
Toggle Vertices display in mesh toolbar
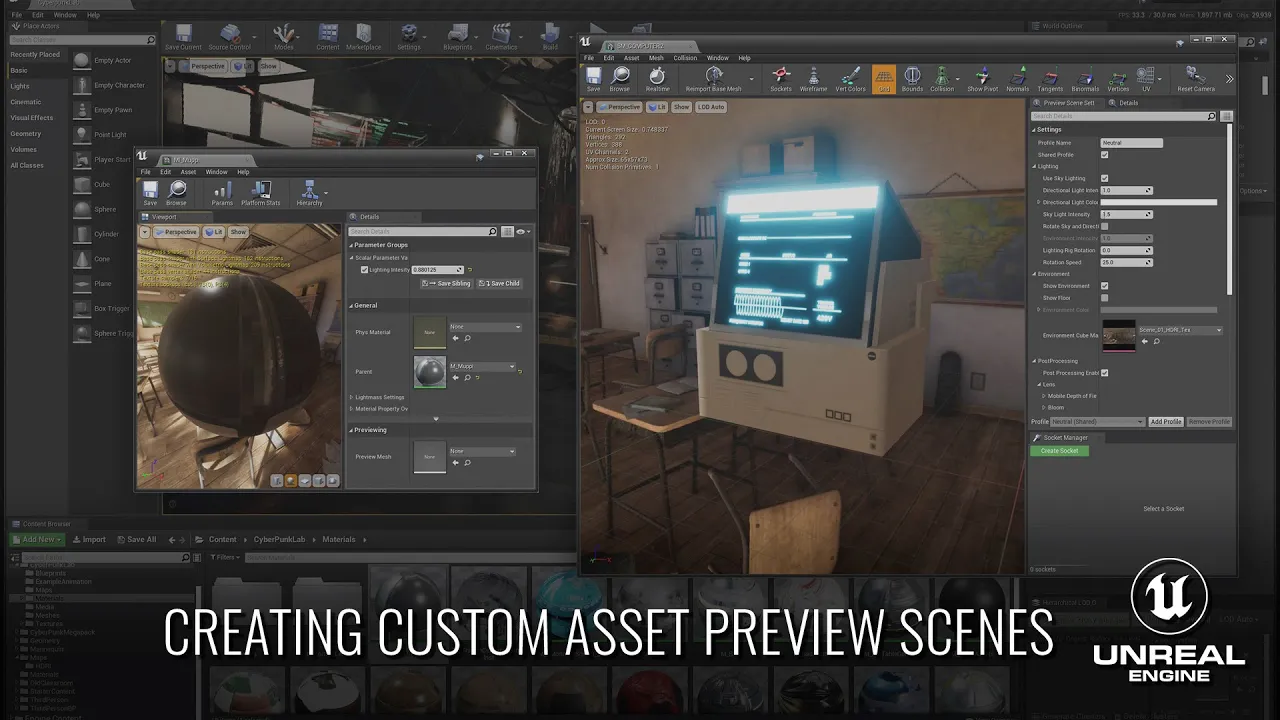click(x=1118, y=78)
